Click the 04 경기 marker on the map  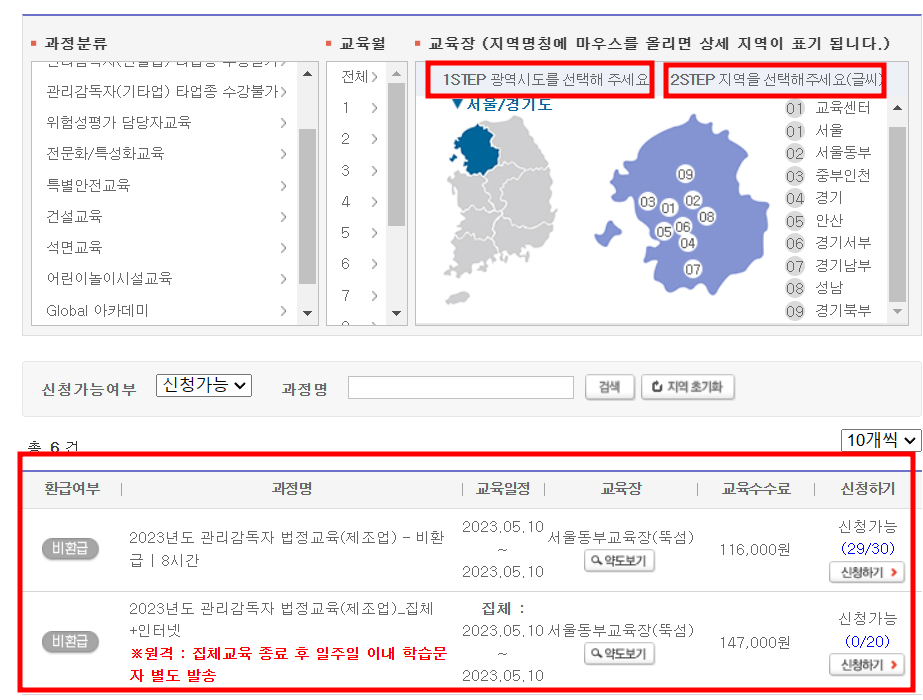688,243
